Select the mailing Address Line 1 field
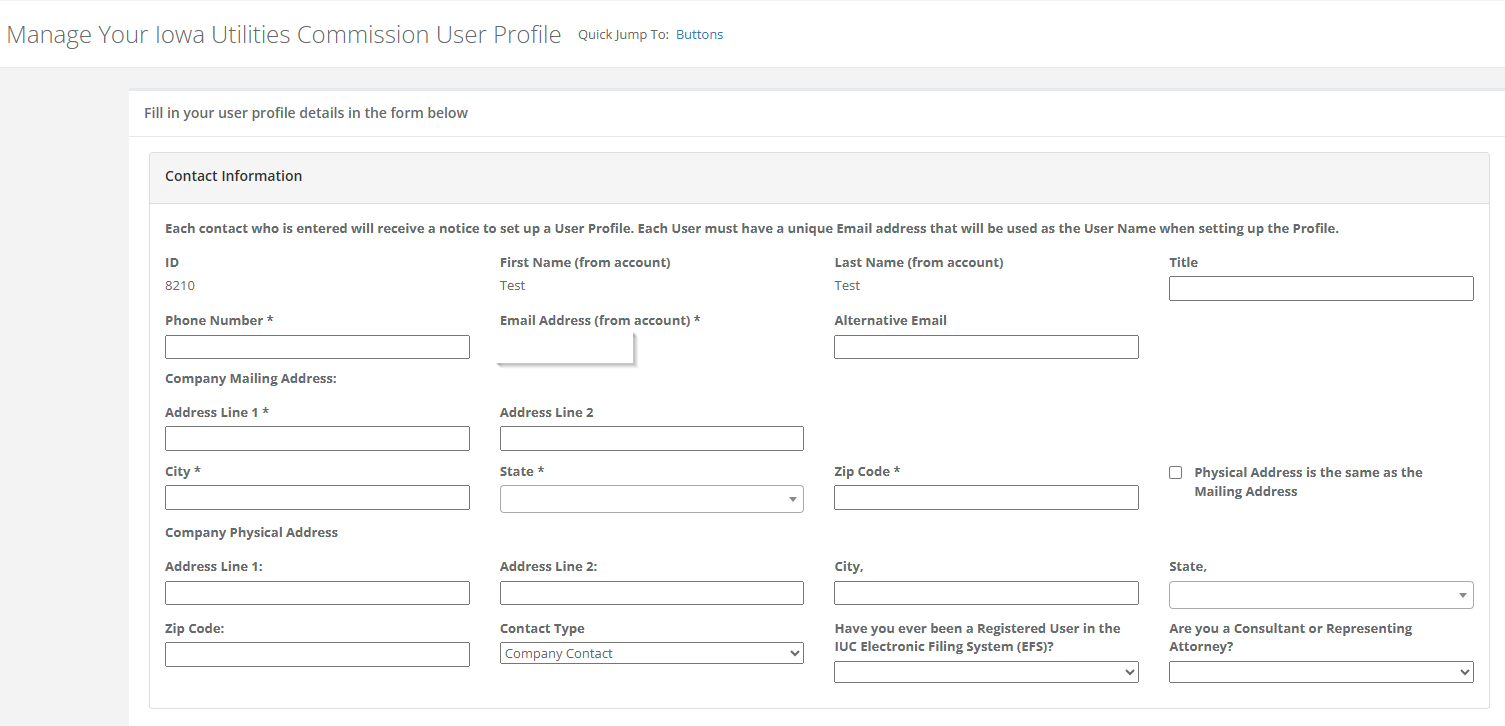This screenshot has width=1505, height=726. (317, 439)
